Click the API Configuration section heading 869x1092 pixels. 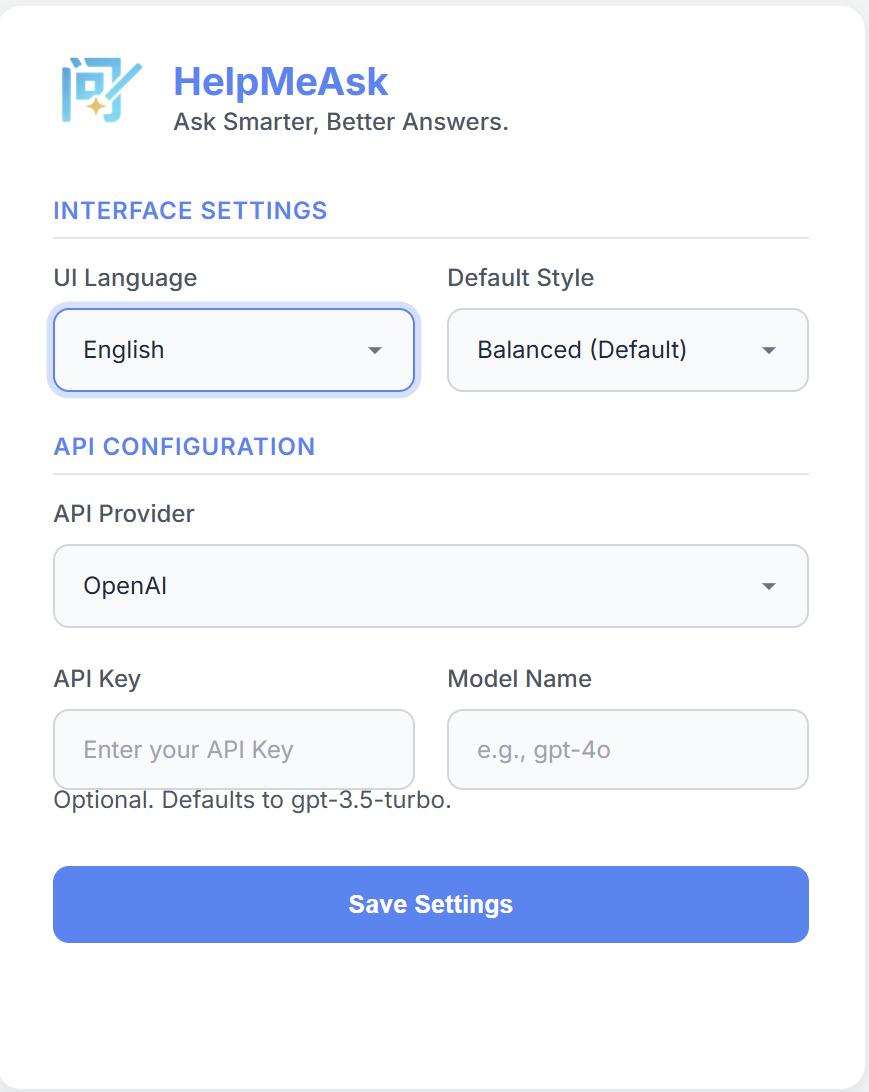(185, 446)
